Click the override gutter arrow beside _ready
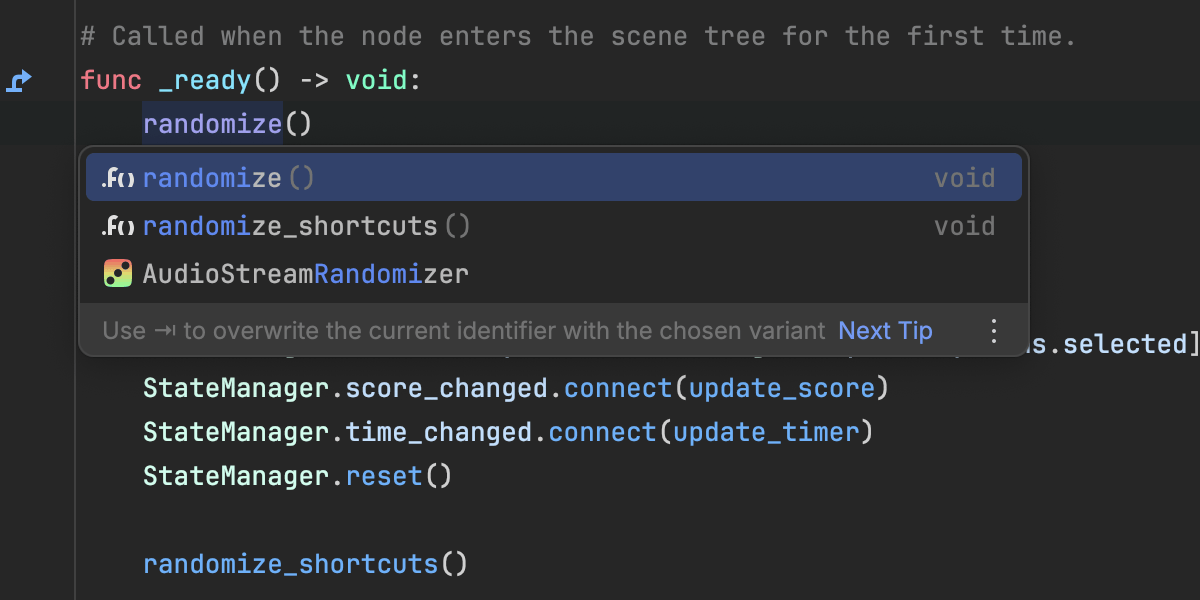 (20, 81)
